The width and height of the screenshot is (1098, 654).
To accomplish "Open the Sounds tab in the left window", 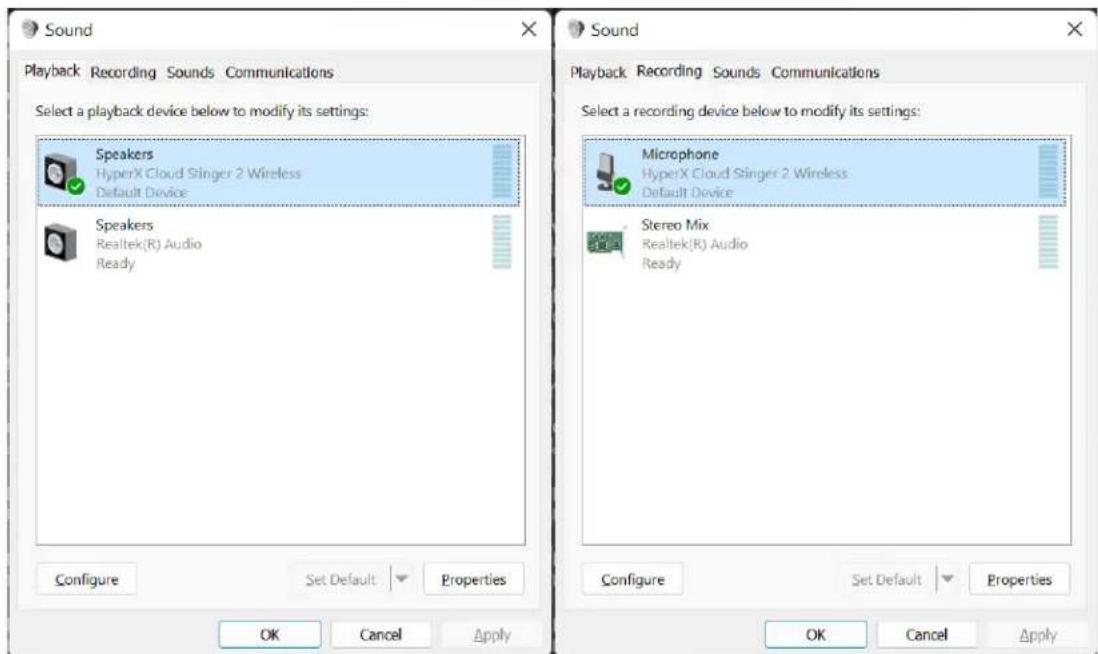I will 191,72.
